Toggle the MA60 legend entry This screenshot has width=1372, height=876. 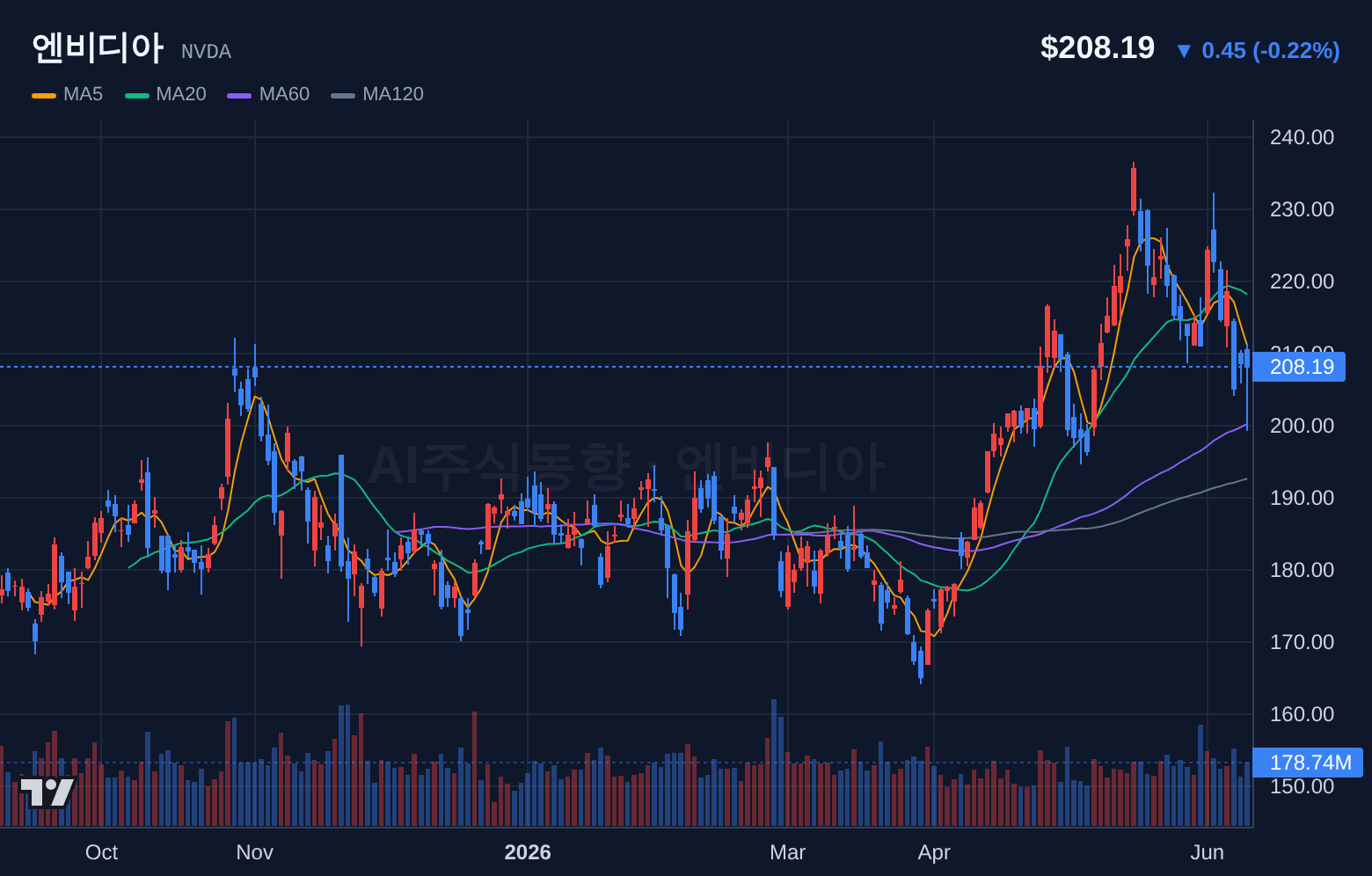click(268, 94)
